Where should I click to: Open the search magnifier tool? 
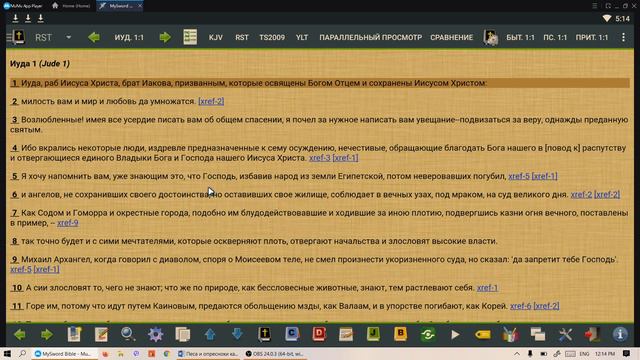tap(128, 334)
